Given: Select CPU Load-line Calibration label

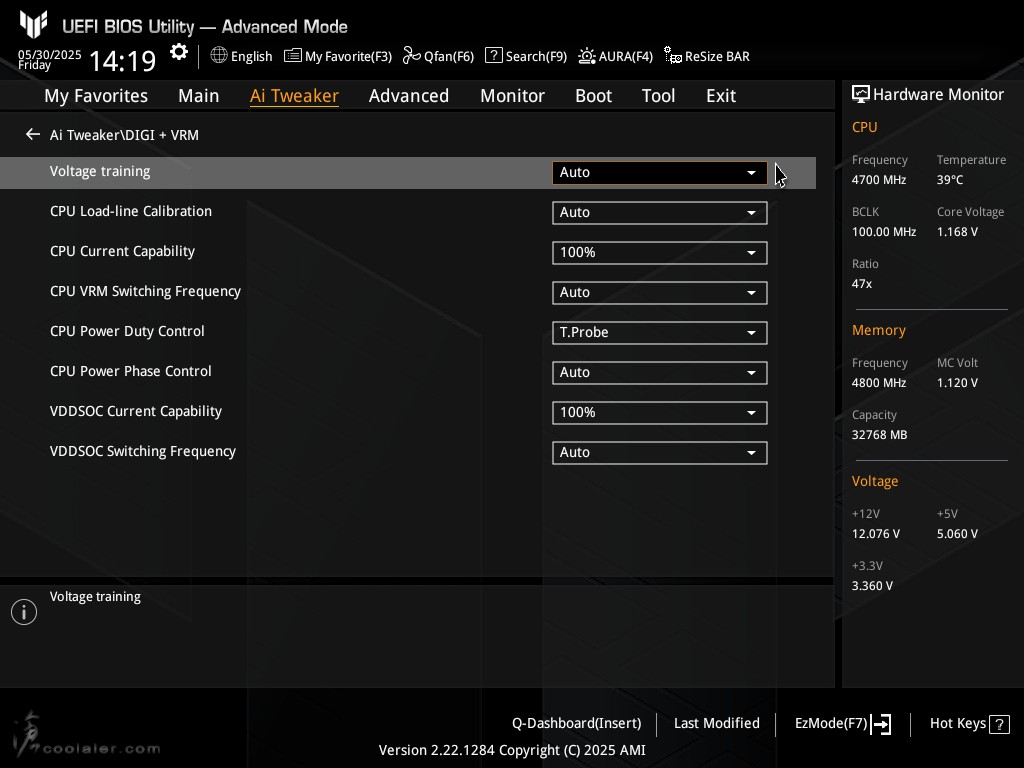Looking at the screenshot, I should click(x=131, y=211).
